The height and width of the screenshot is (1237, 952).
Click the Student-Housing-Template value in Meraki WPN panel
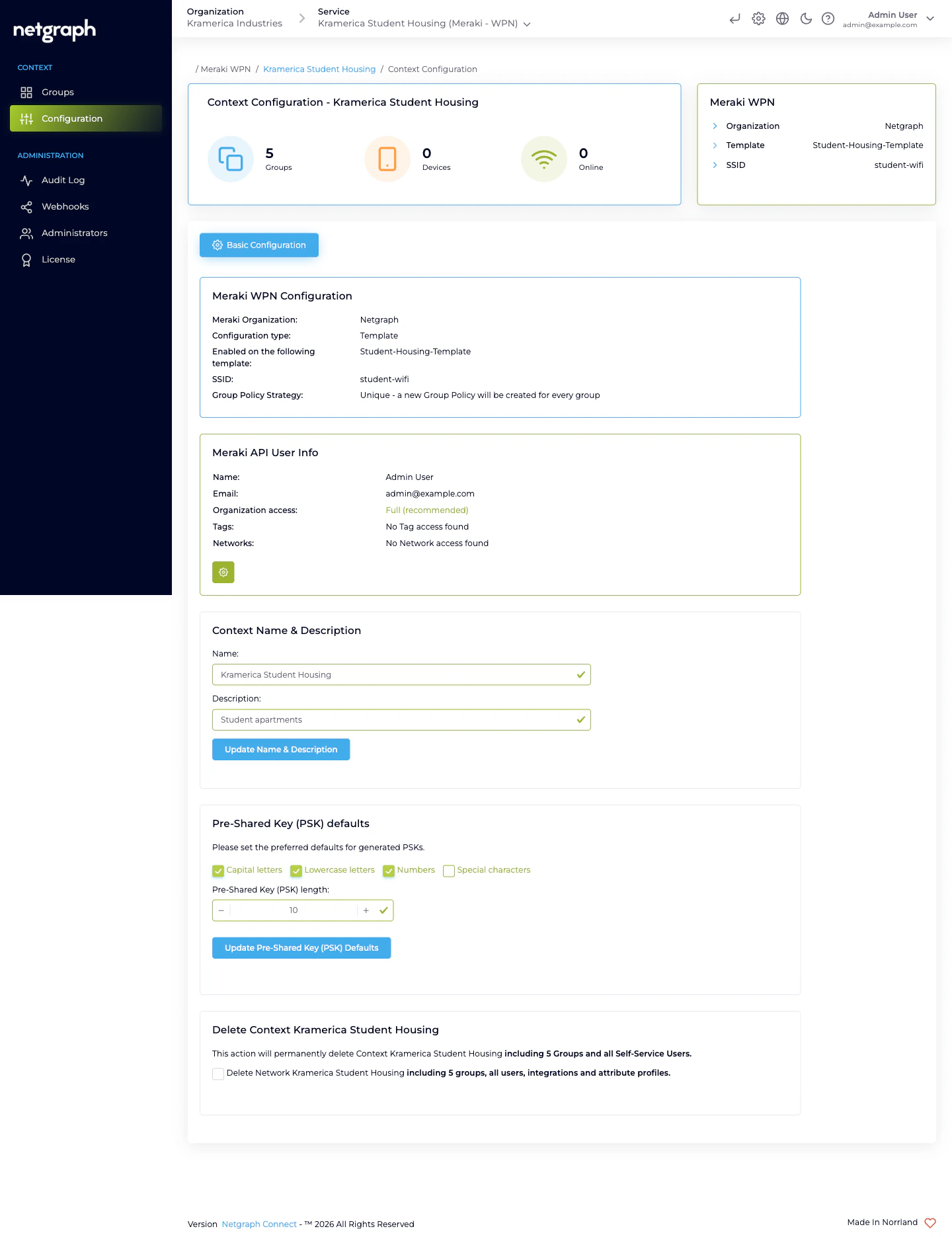pyautogui.click(x=868, y=145)
